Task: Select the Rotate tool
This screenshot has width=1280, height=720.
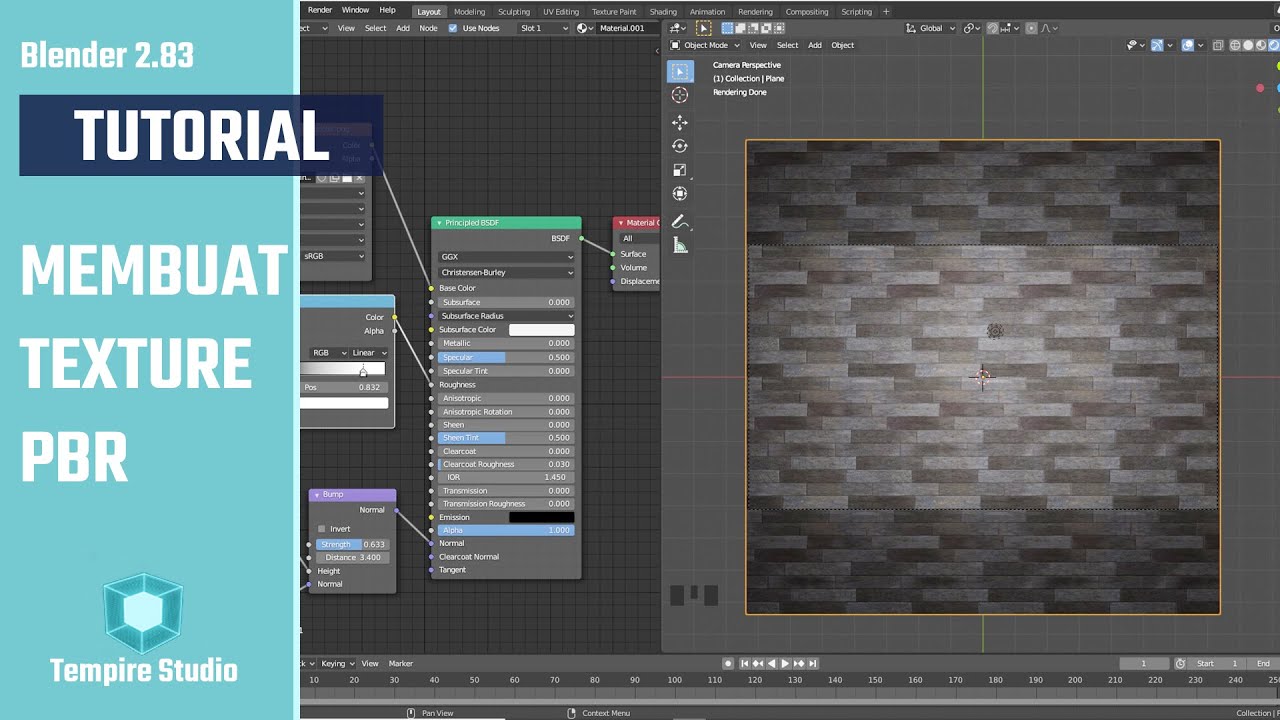Action: [680, 146]
